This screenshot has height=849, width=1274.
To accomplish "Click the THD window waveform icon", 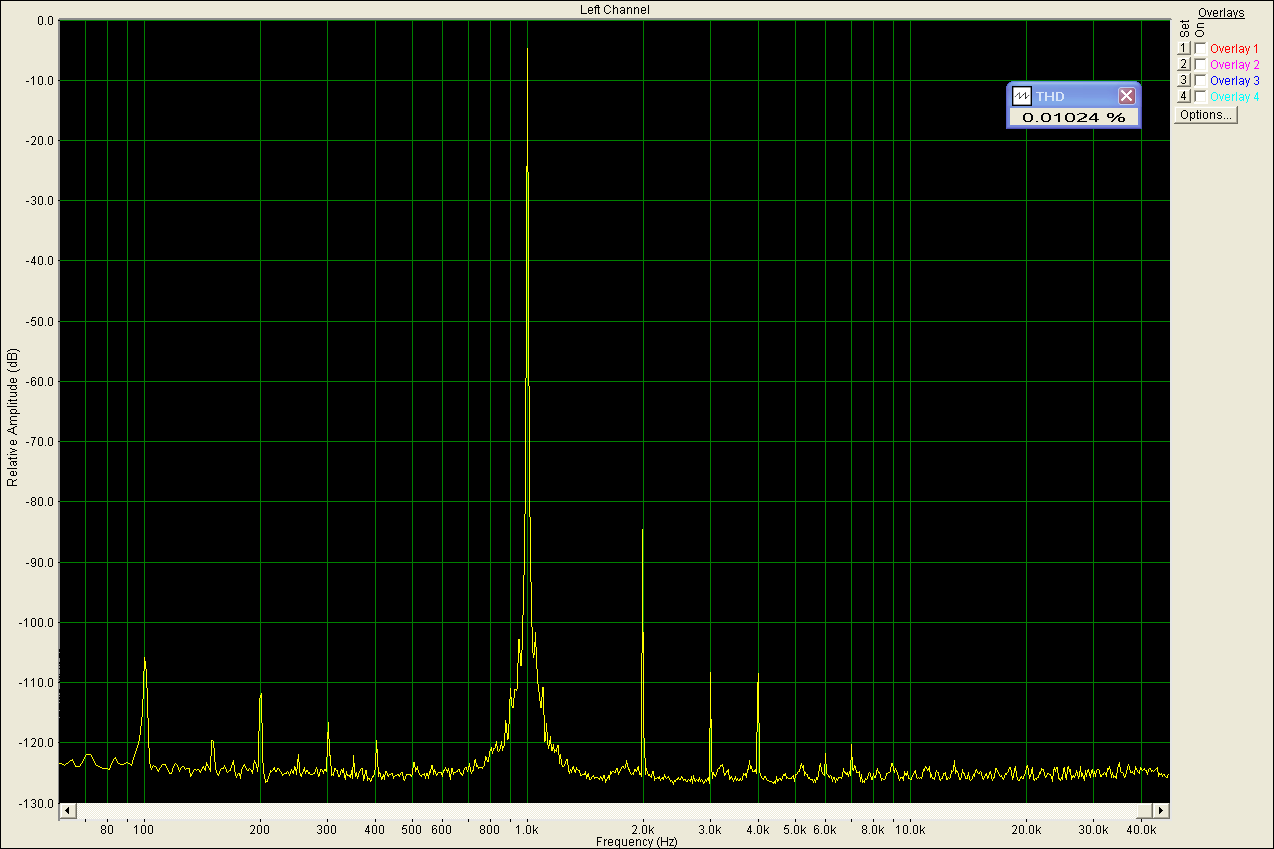I will 1022,96.
